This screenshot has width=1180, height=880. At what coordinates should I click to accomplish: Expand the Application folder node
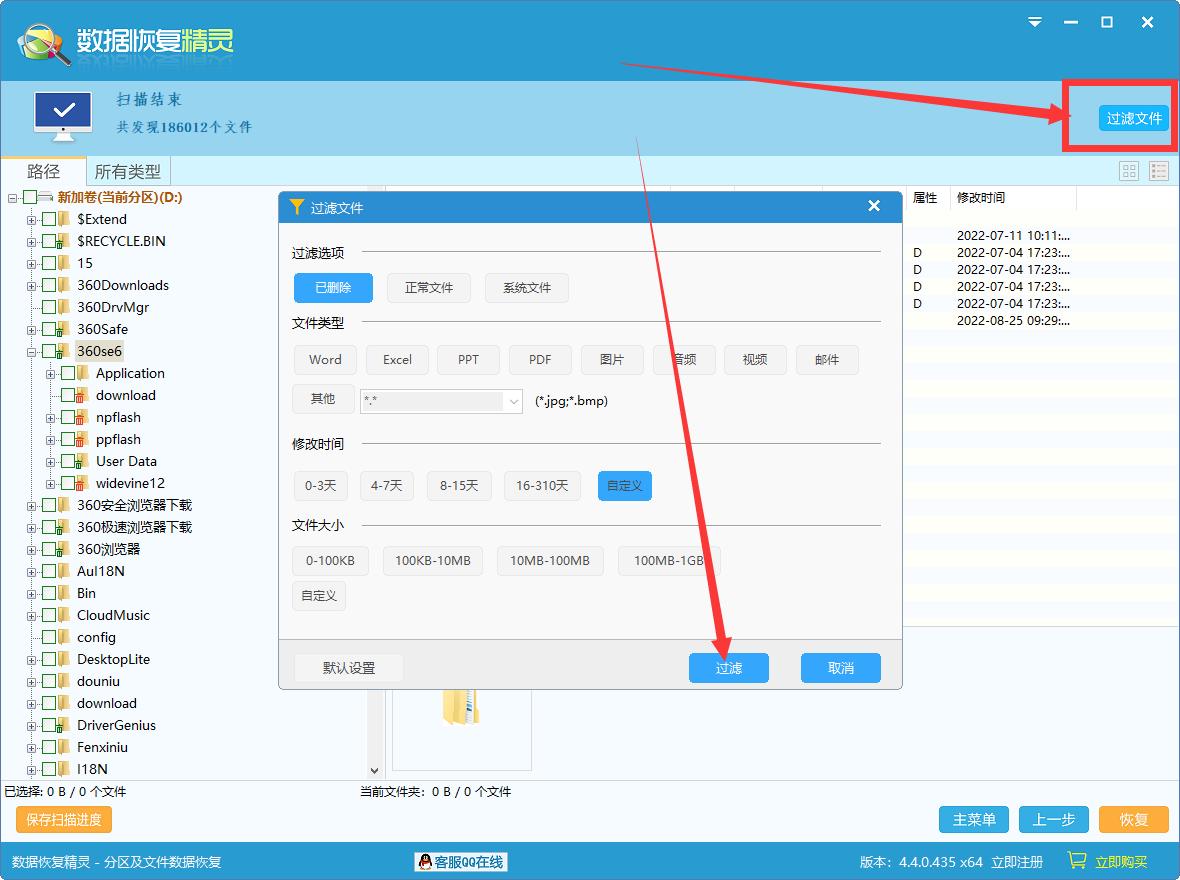click(49, 373)
